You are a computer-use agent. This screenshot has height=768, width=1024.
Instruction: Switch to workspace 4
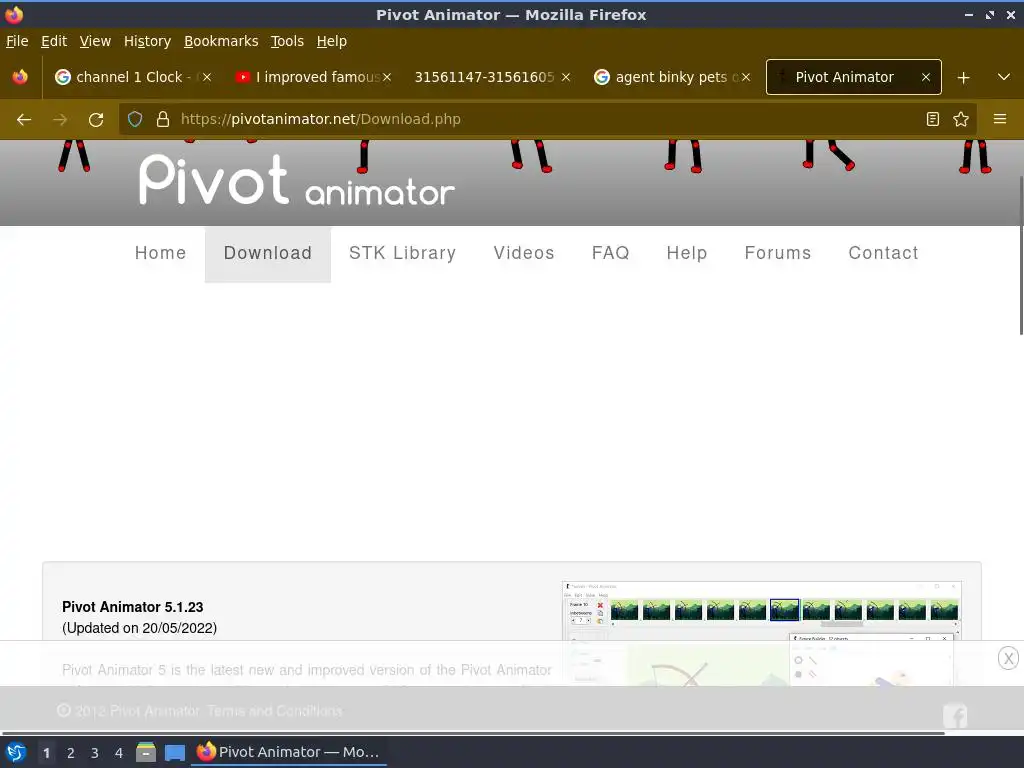119,753
